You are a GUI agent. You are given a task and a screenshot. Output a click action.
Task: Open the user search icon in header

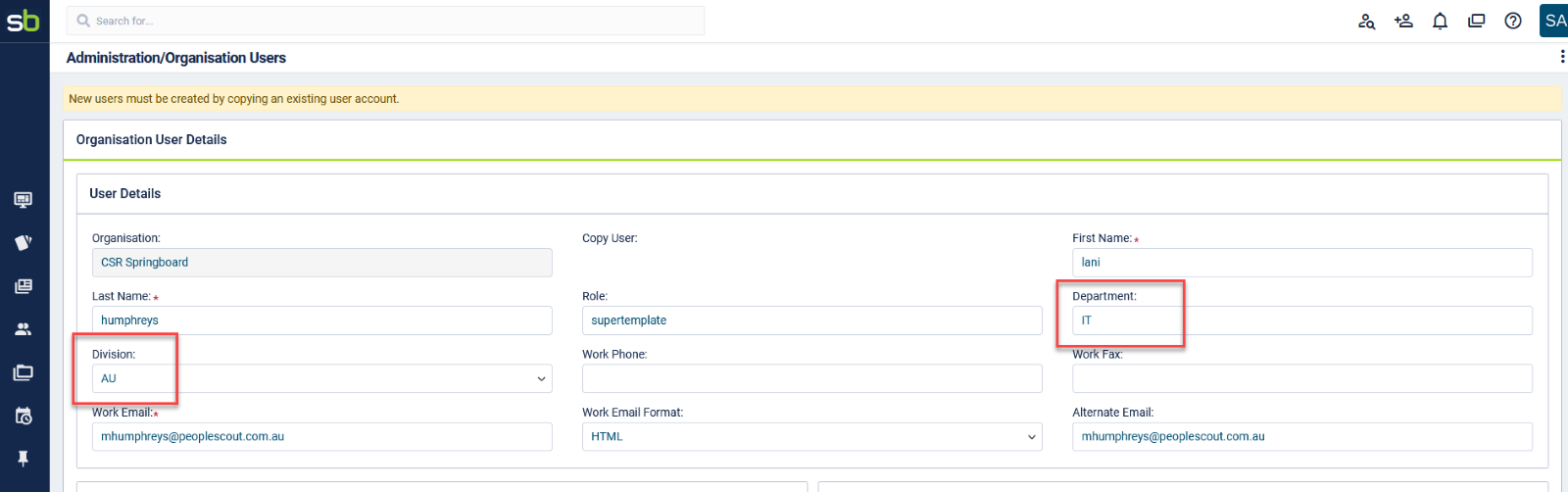(x=1366, y=21)
